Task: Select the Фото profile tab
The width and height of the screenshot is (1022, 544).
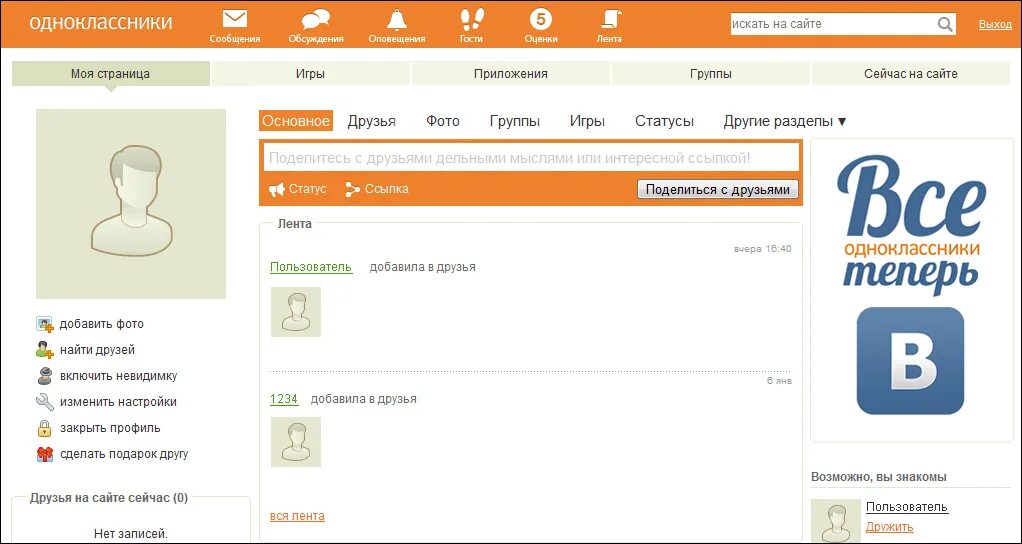Action: [443, 121]
